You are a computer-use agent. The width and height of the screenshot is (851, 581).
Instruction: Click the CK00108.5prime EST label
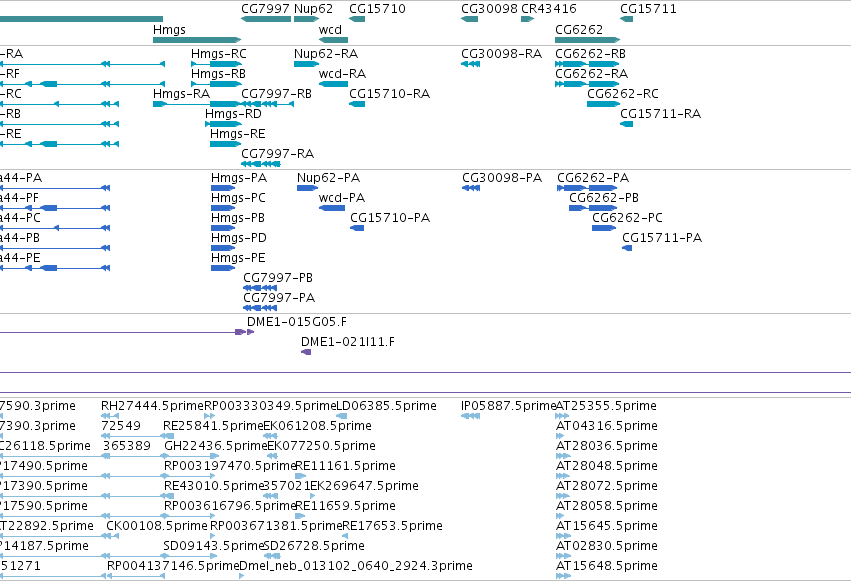(157, 527)
